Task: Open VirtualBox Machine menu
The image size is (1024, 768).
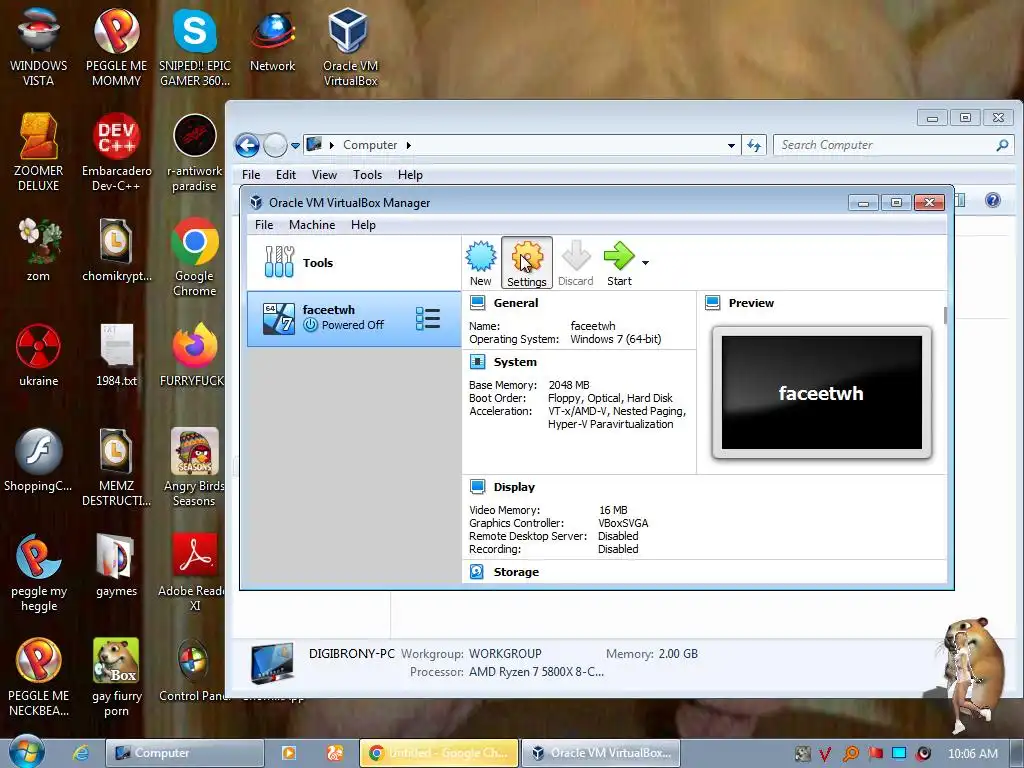Action: (x=312, y=225)
